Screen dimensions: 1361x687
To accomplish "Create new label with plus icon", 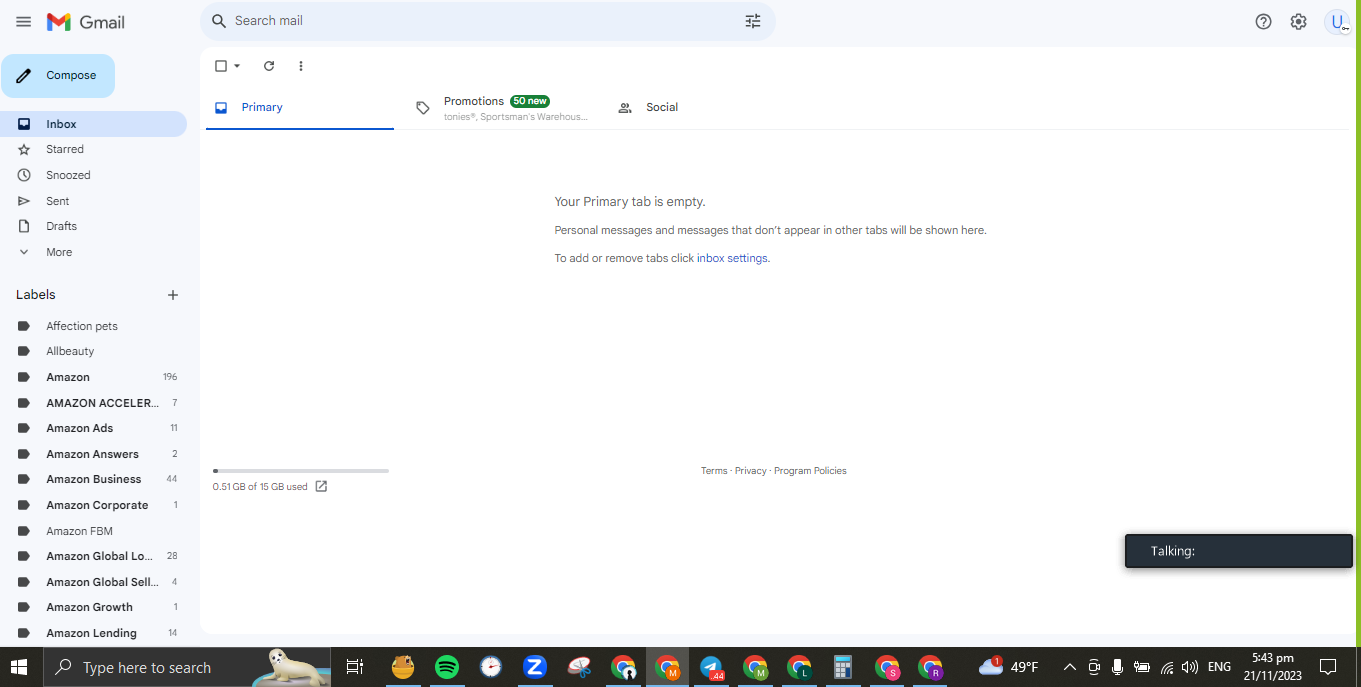I will pos(173,295).
